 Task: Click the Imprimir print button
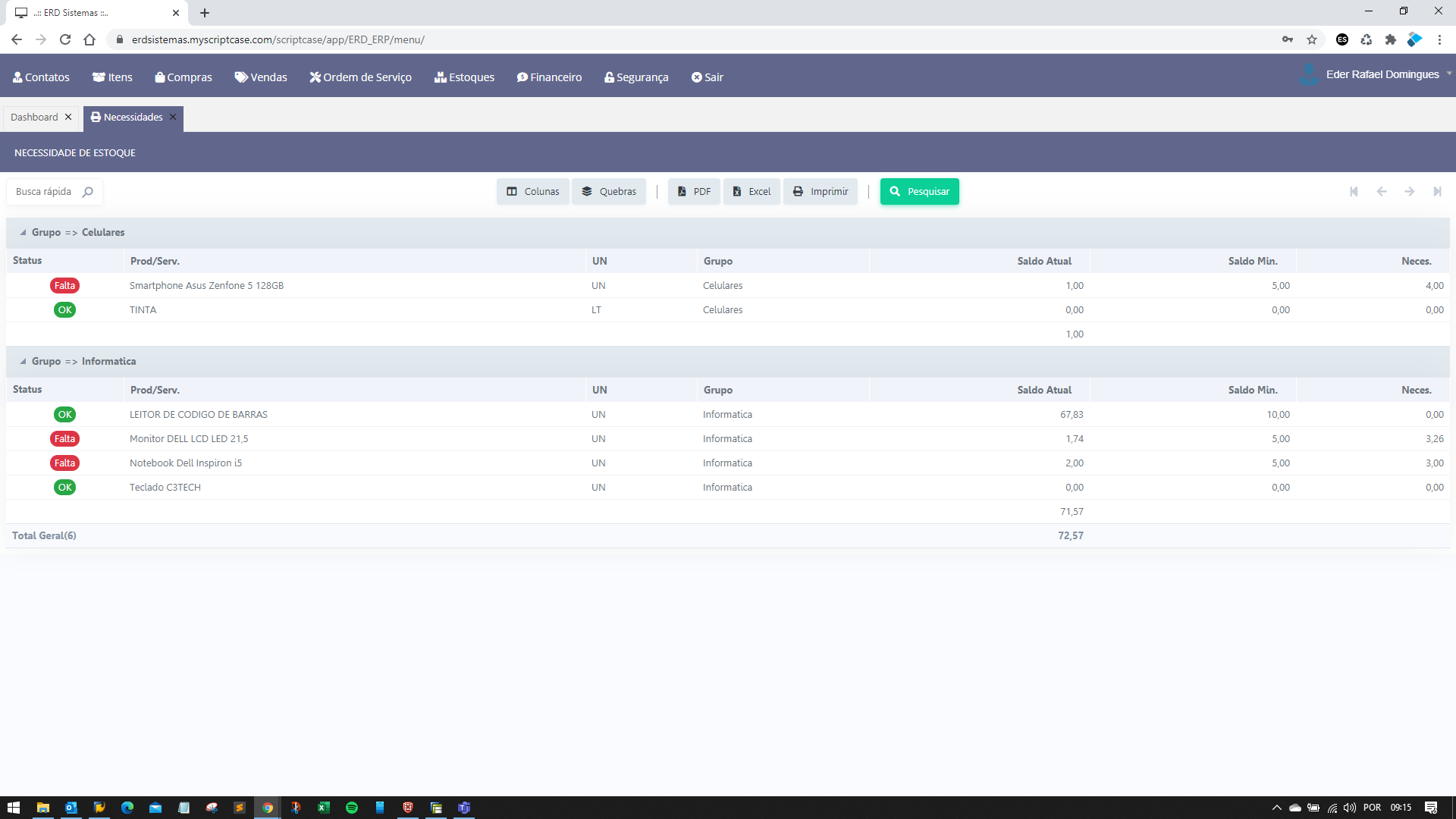tap(821, 192)
